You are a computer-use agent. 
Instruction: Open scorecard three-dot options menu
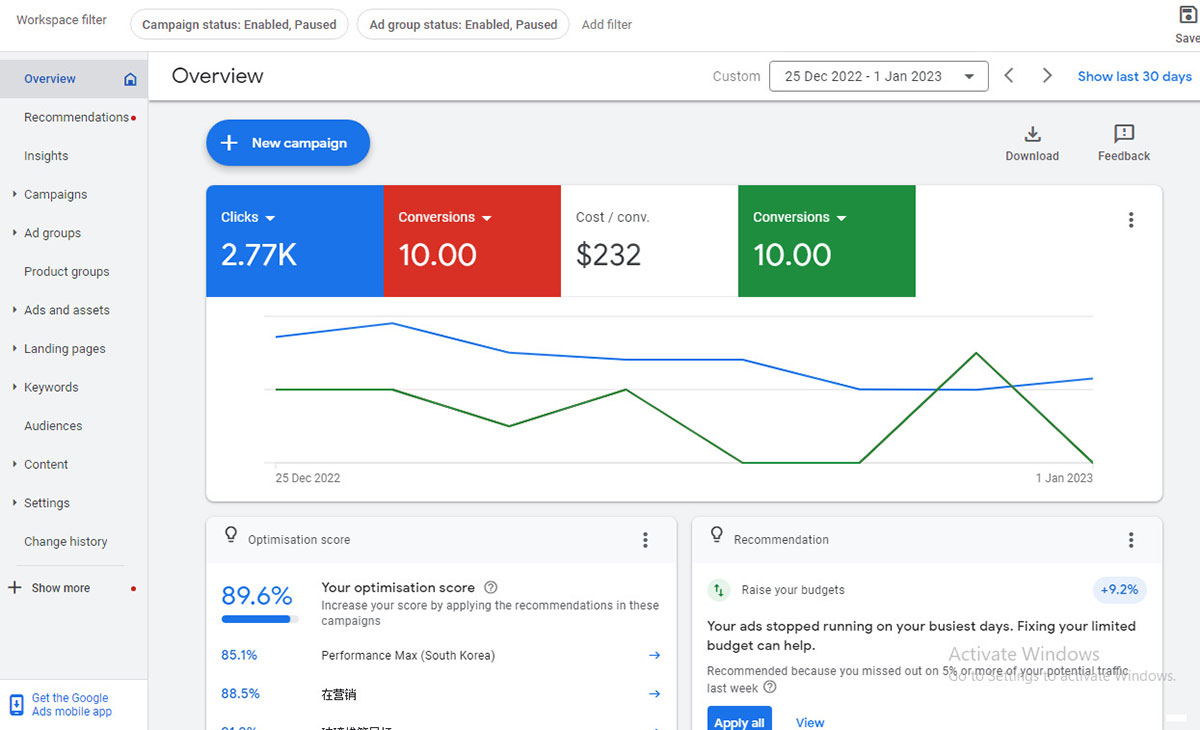[x=1131, y=220]
